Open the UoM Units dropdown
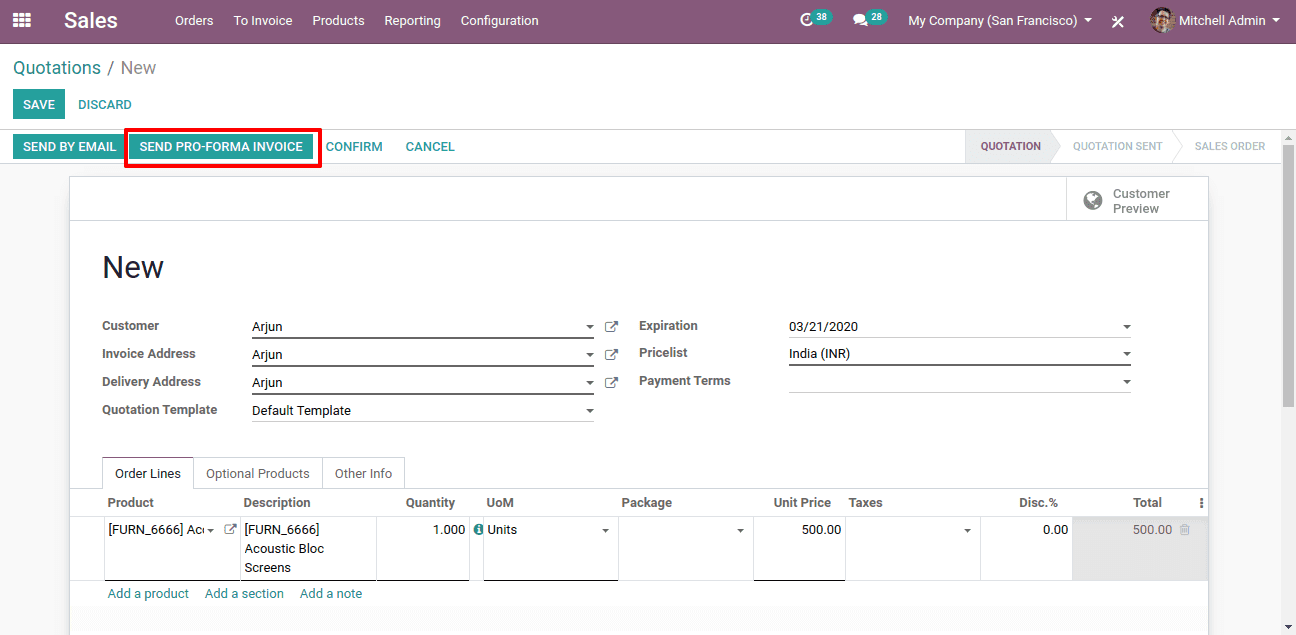This screenshot has width=1296, height=635. point(605,531)
